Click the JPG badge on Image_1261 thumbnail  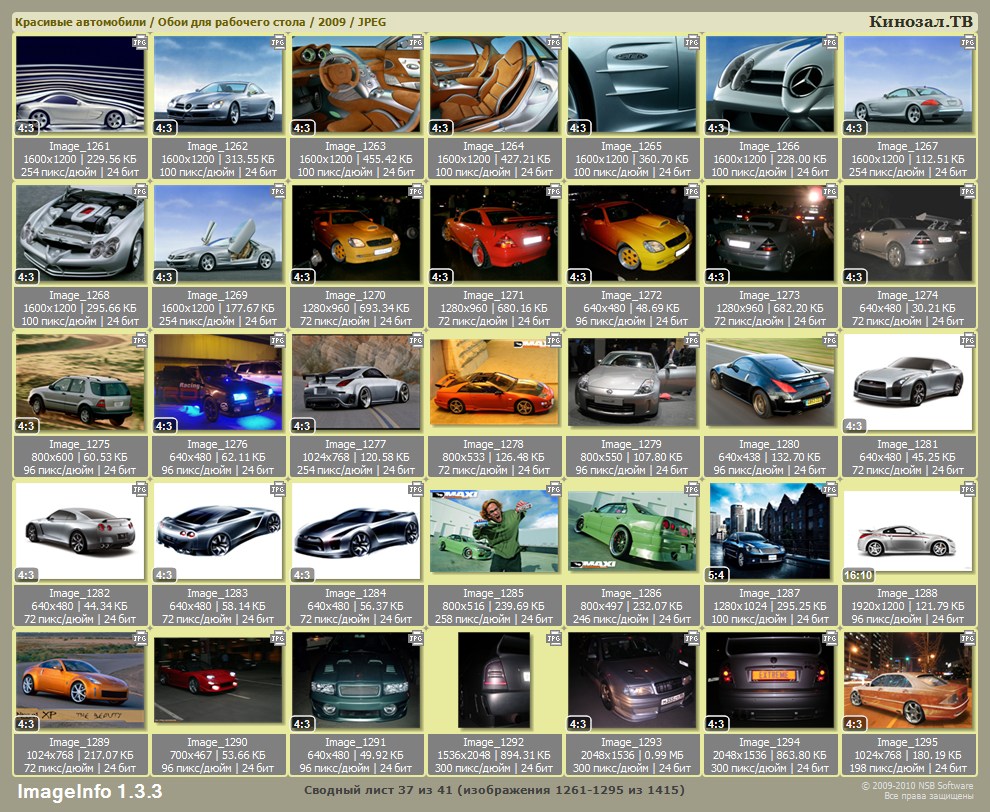139,44
